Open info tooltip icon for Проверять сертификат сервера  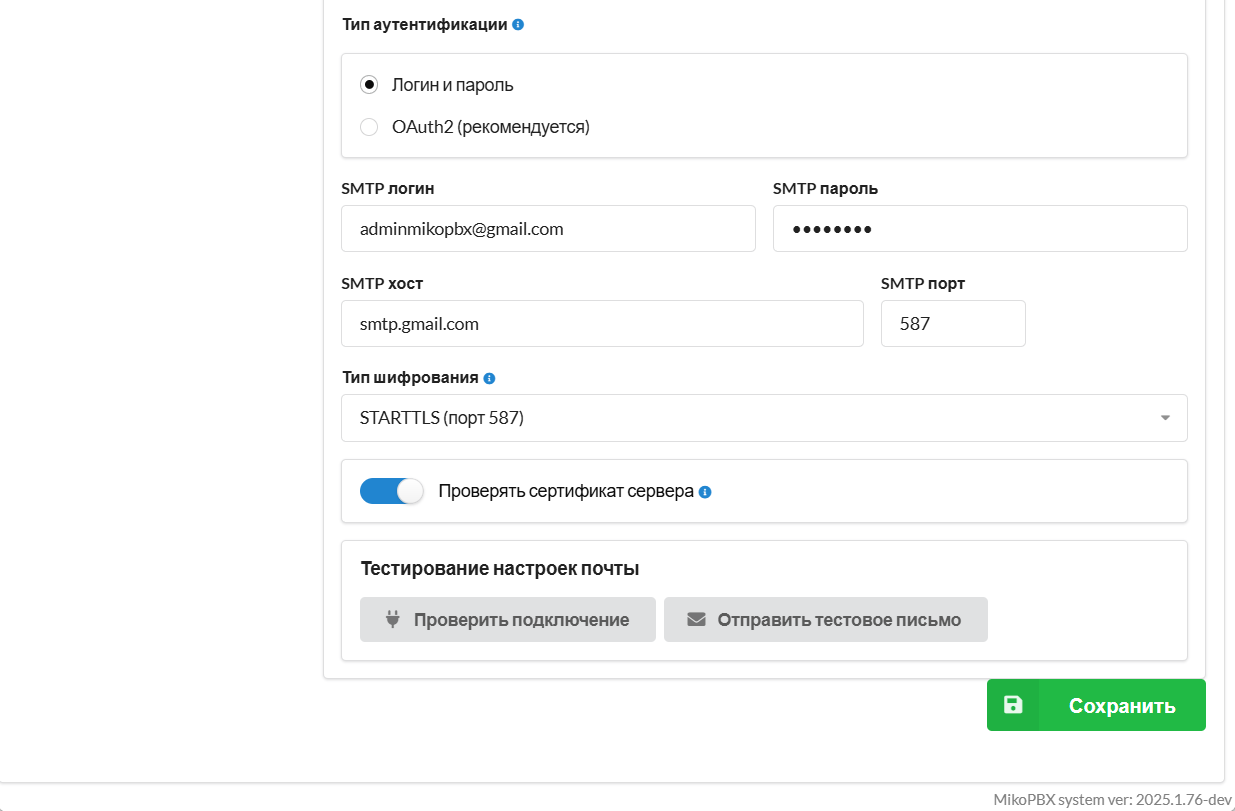[705, 492]
